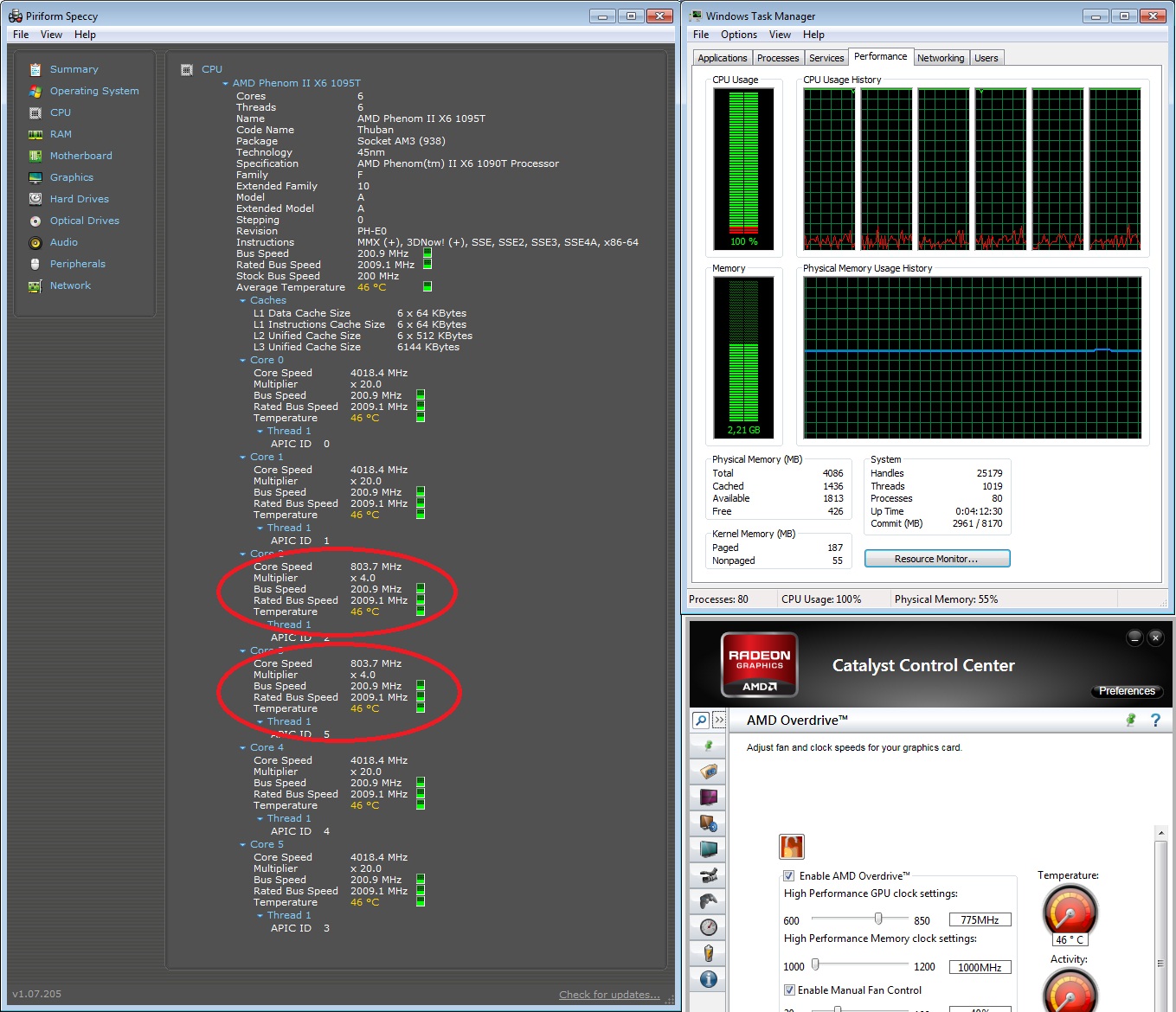Click Check for updates link in Speccy
The height and width of the screenshot is (1012, 1176).
[609, 995]
